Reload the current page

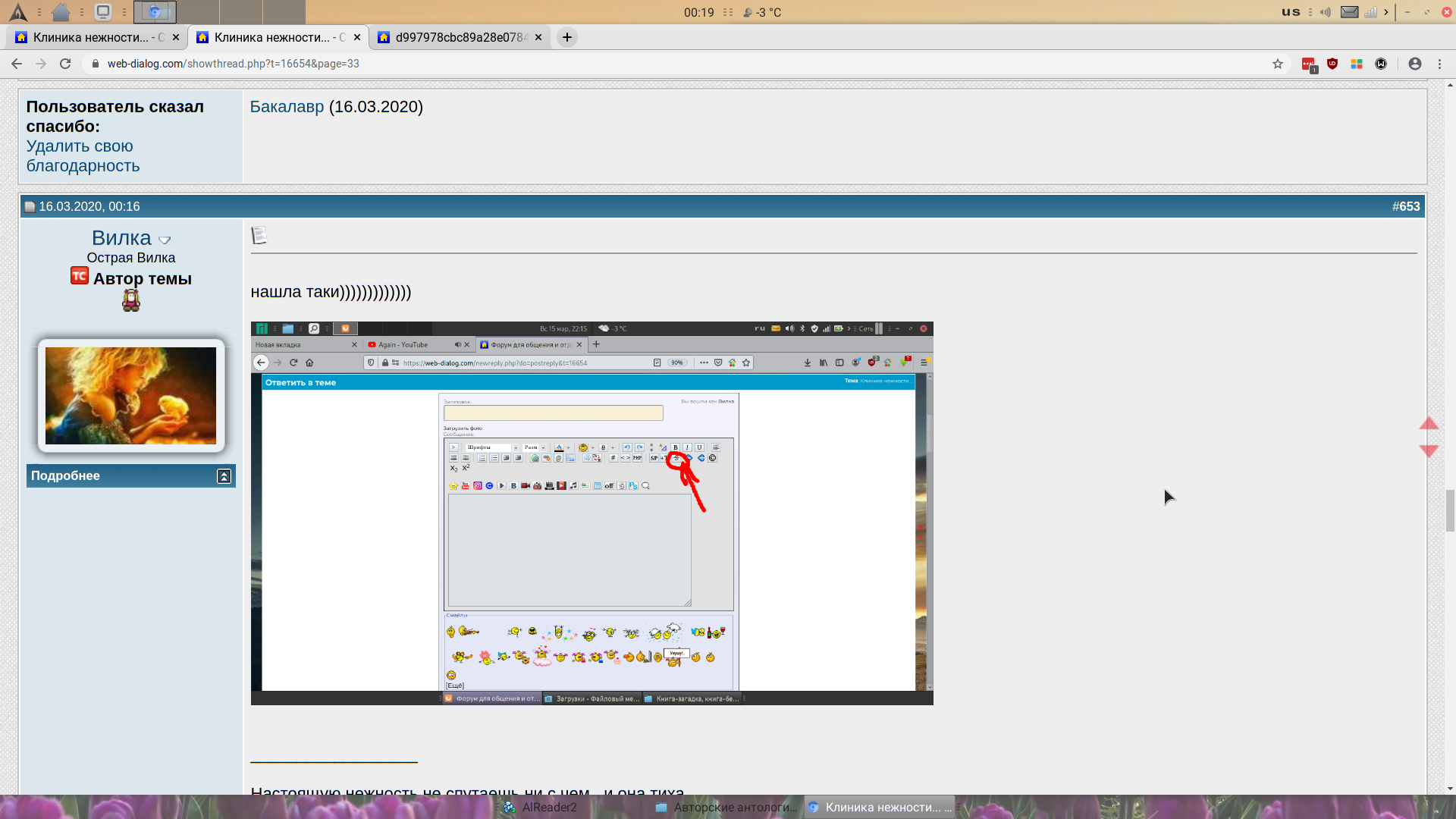click(65, 64)
